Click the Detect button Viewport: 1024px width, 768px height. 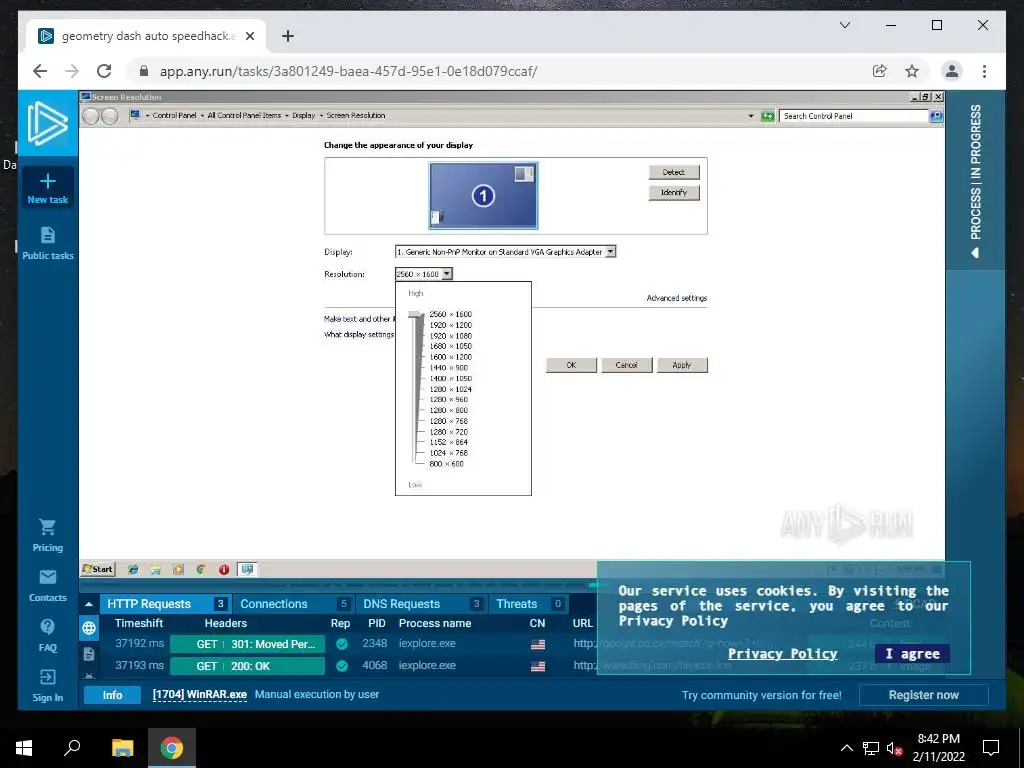point(674,172)
